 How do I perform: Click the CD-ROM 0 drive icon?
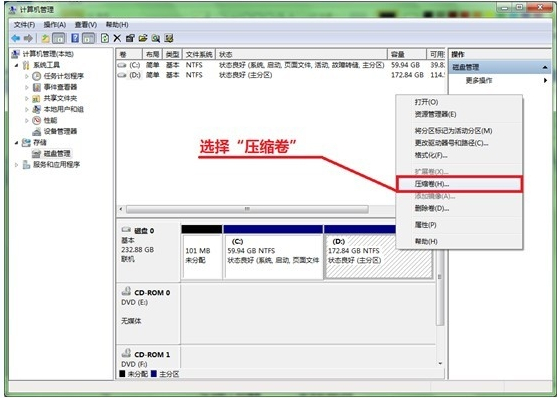[x=126, y=292]
